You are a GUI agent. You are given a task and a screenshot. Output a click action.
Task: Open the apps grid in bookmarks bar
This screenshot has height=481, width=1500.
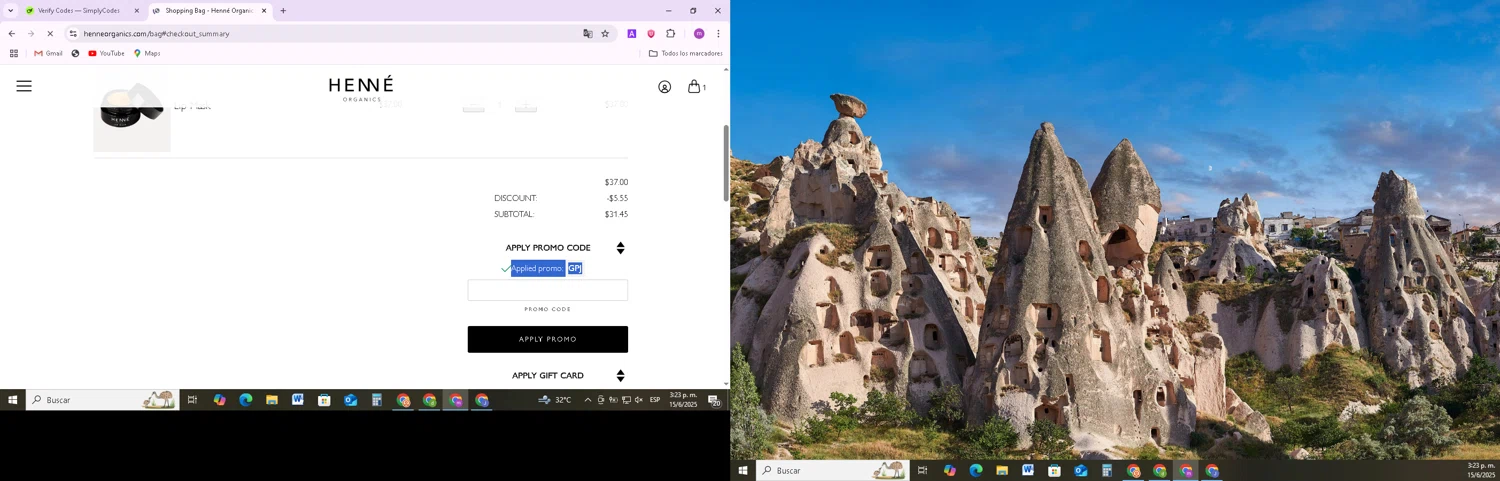click(14, 54)
